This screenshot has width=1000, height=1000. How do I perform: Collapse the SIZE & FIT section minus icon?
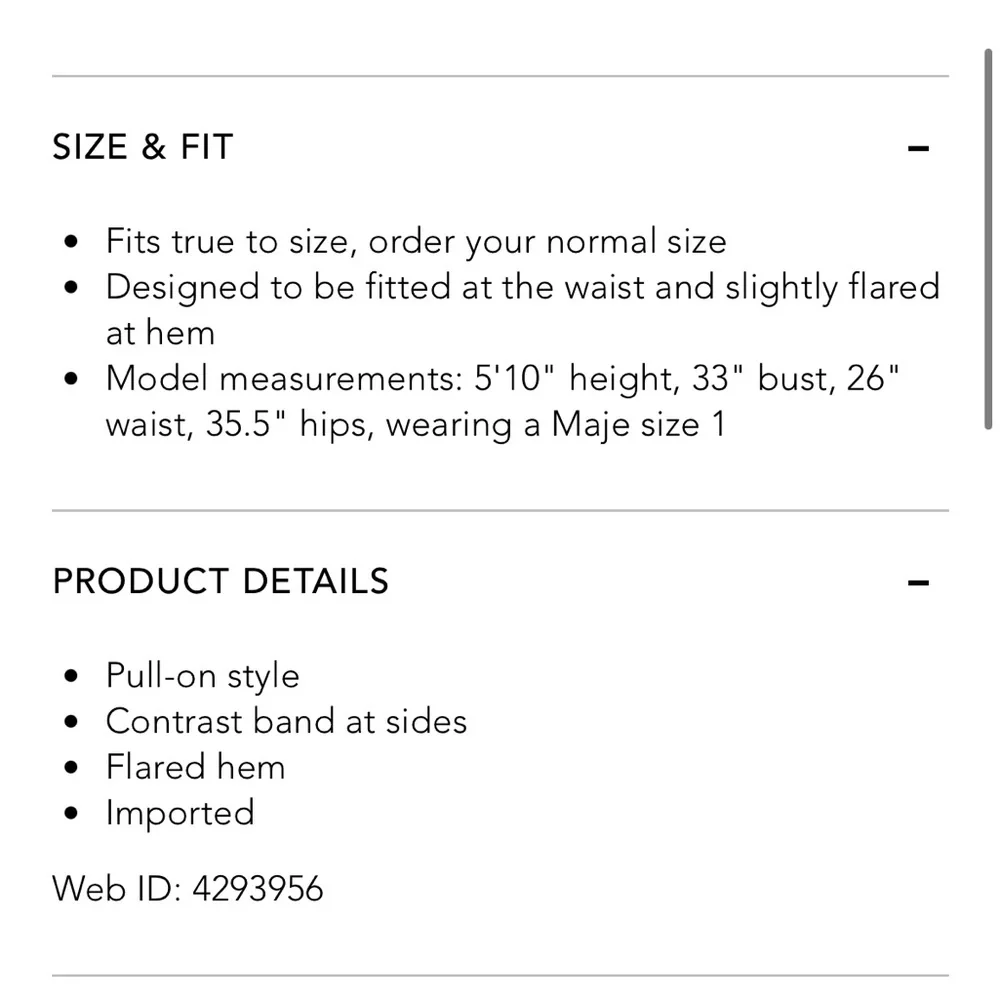point(918,149)
